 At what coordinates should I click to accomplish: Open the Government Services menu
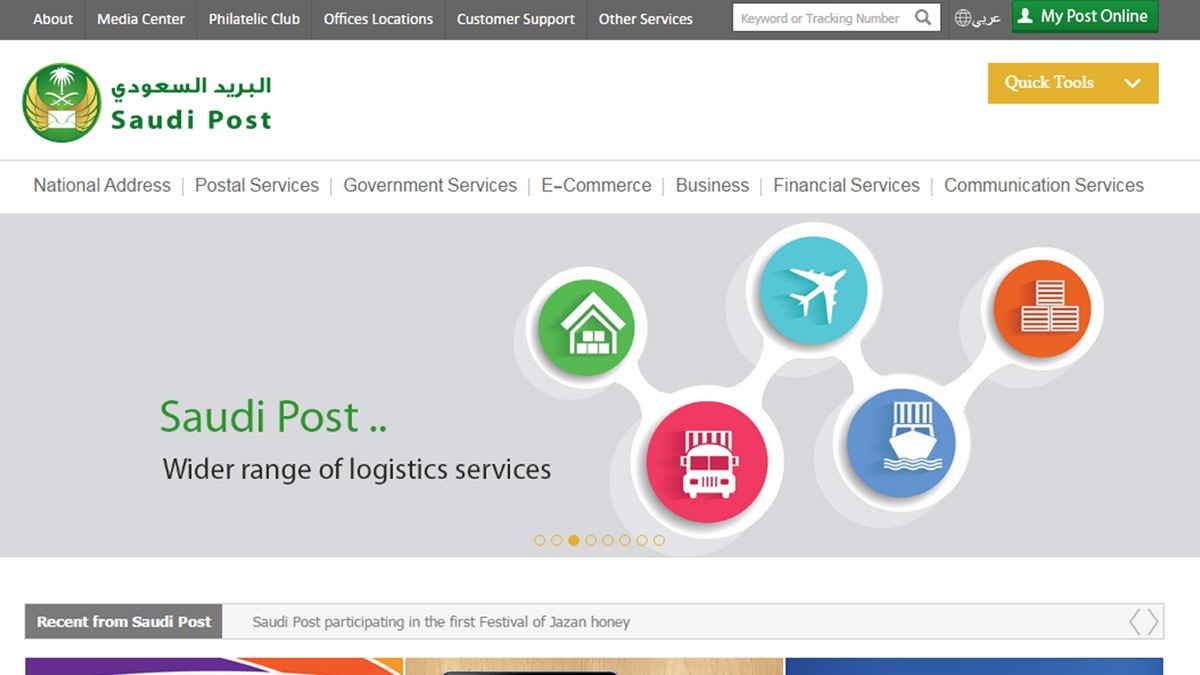pos(430,185)
